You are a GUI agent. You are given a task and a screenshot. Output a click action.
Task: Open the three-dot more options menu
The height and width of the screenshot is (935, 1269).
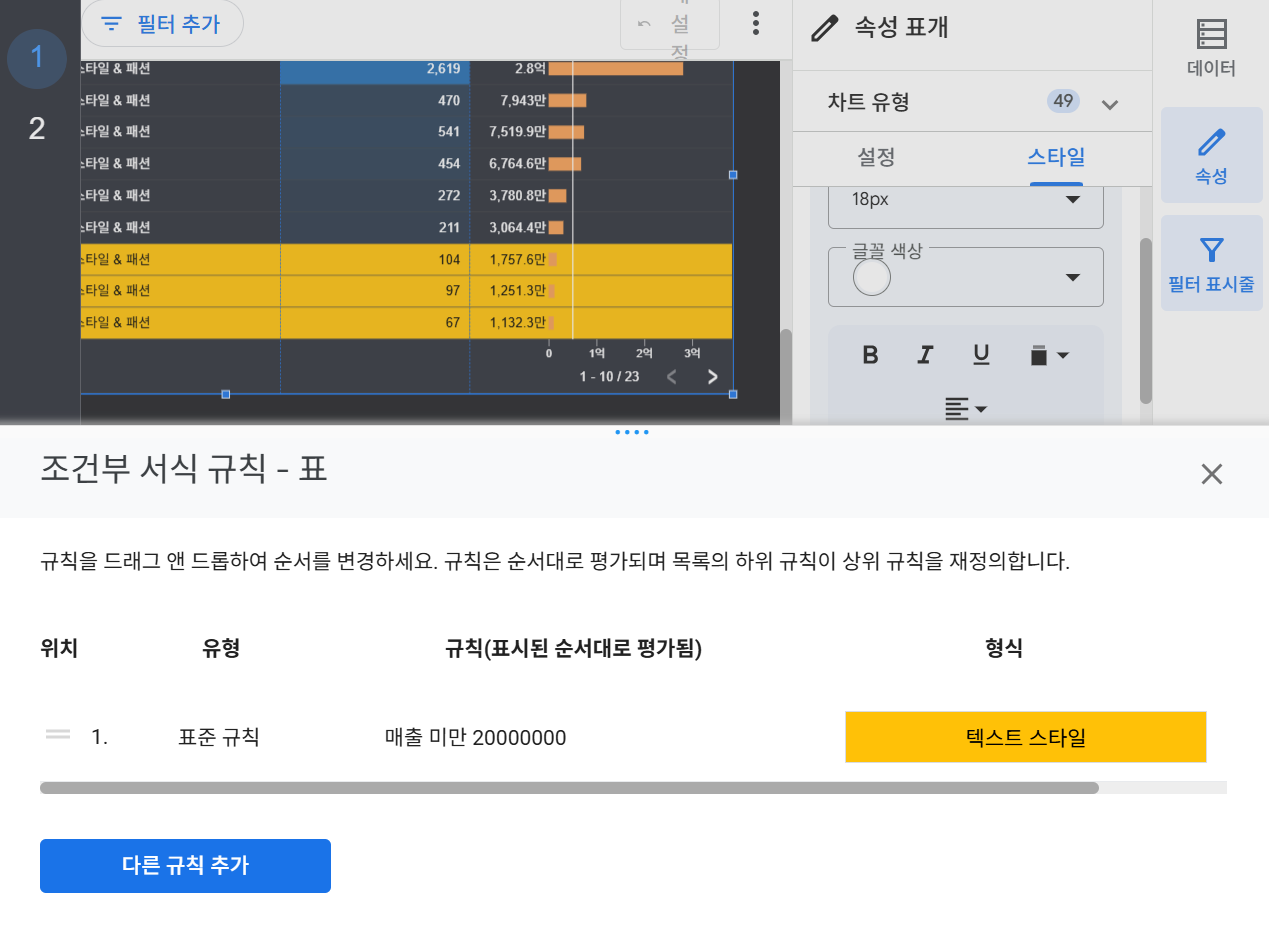(756, 23)
